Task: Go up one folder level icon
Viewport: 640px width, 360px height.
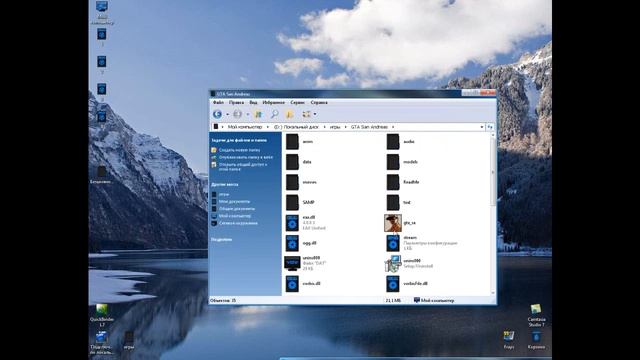Action: click(x=258, y=114)
